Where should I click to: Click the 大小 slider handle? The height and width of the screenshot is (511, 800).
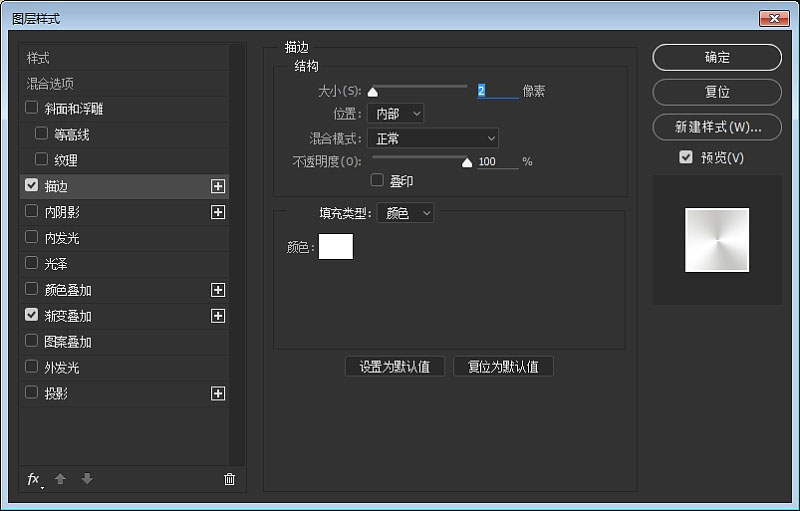coord(373,92)
